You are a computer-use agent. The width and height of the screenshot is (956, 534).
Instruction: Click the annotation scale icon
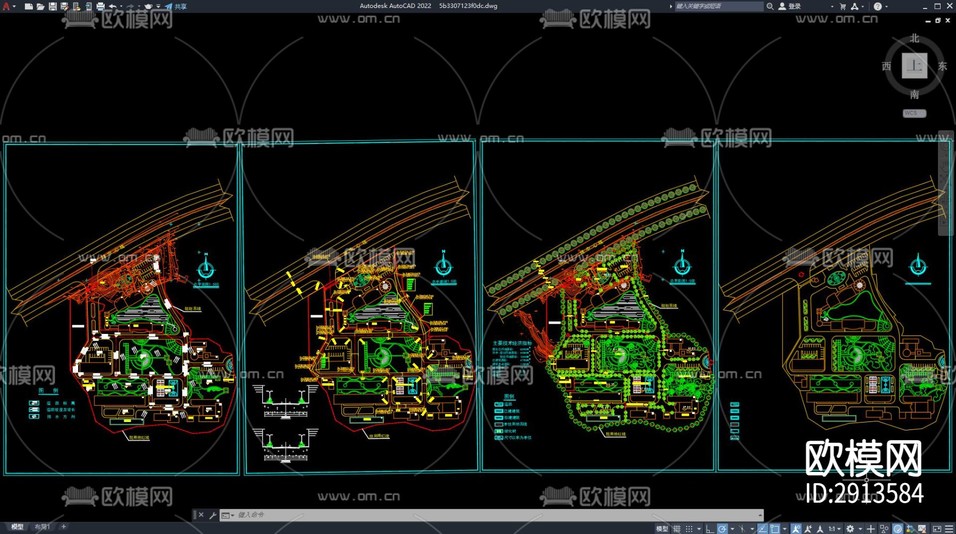820,528
